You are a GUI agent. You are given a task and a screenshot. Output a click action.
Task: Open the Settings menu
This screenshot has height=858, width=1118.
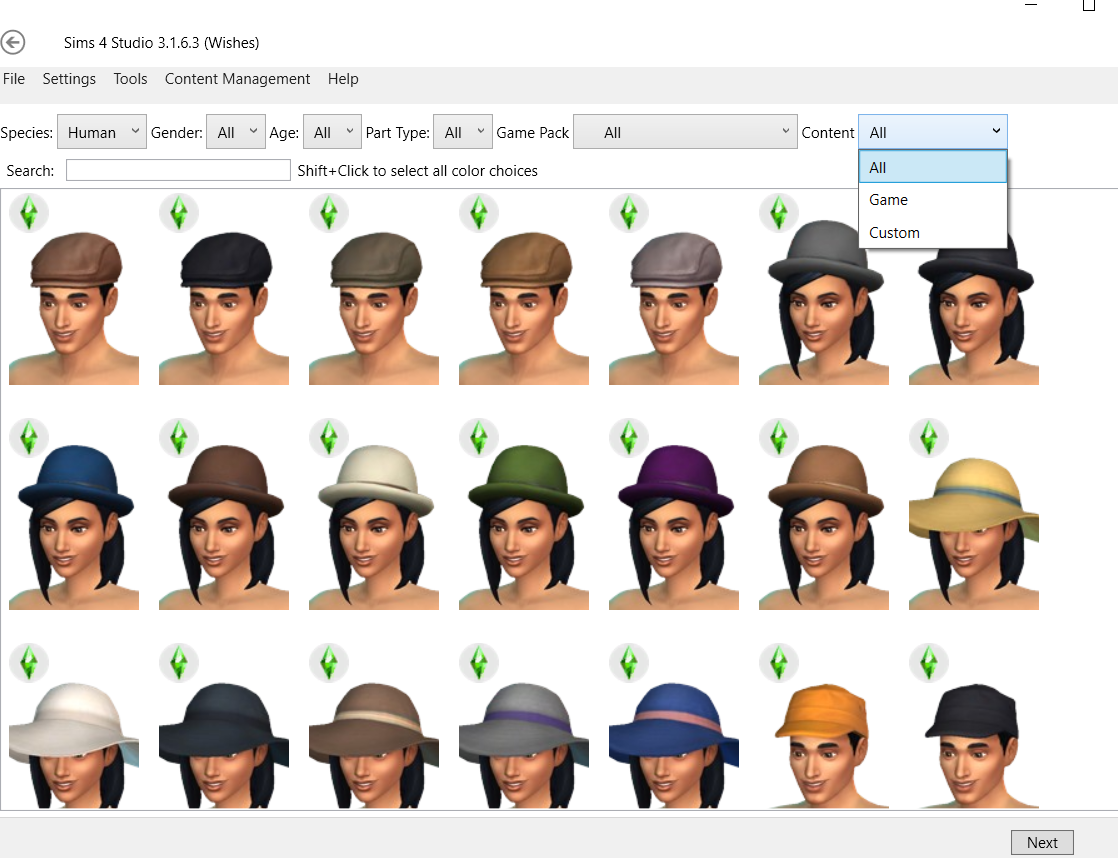69,79
